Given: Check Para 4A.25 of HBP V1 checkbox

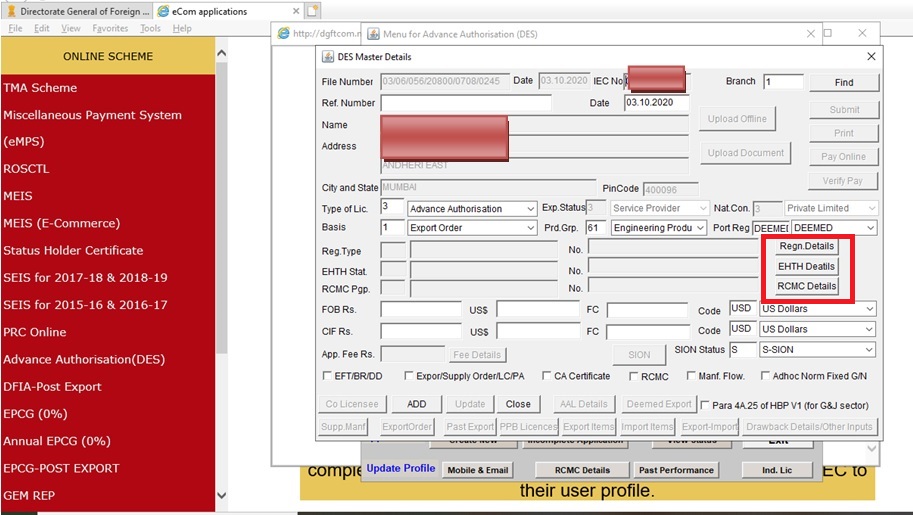Looking at the screenshot, I should click(705, 405).
